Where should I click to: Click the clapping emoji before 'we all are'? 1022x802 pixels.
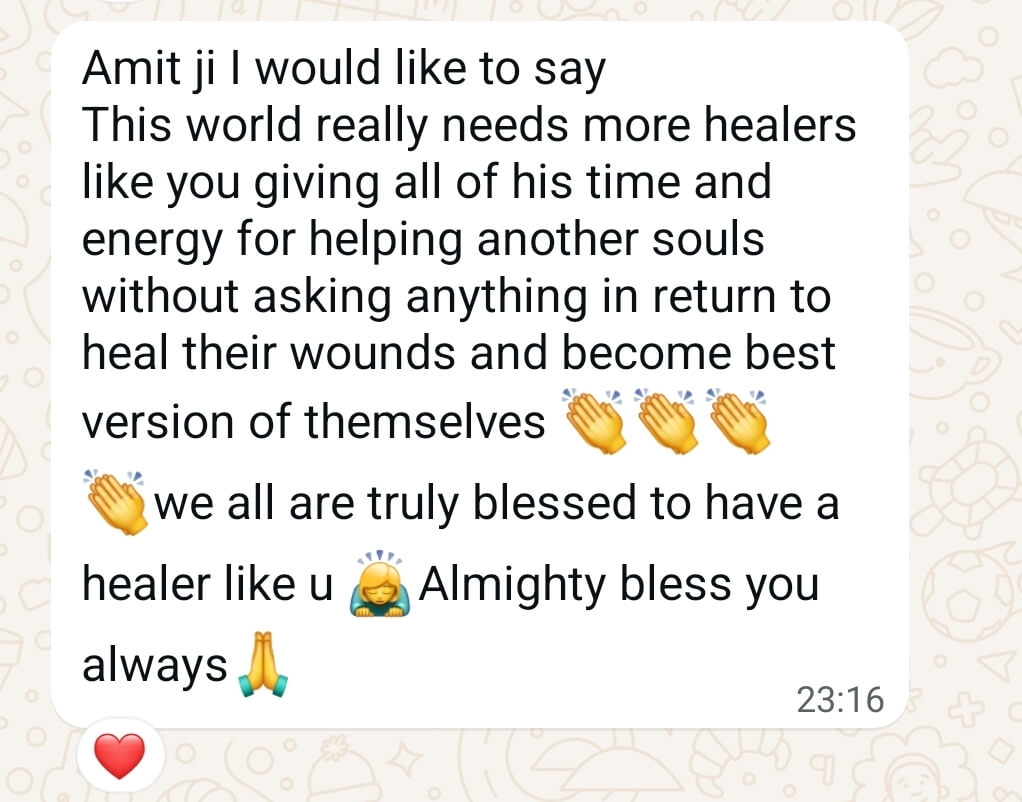click(115, 502)
